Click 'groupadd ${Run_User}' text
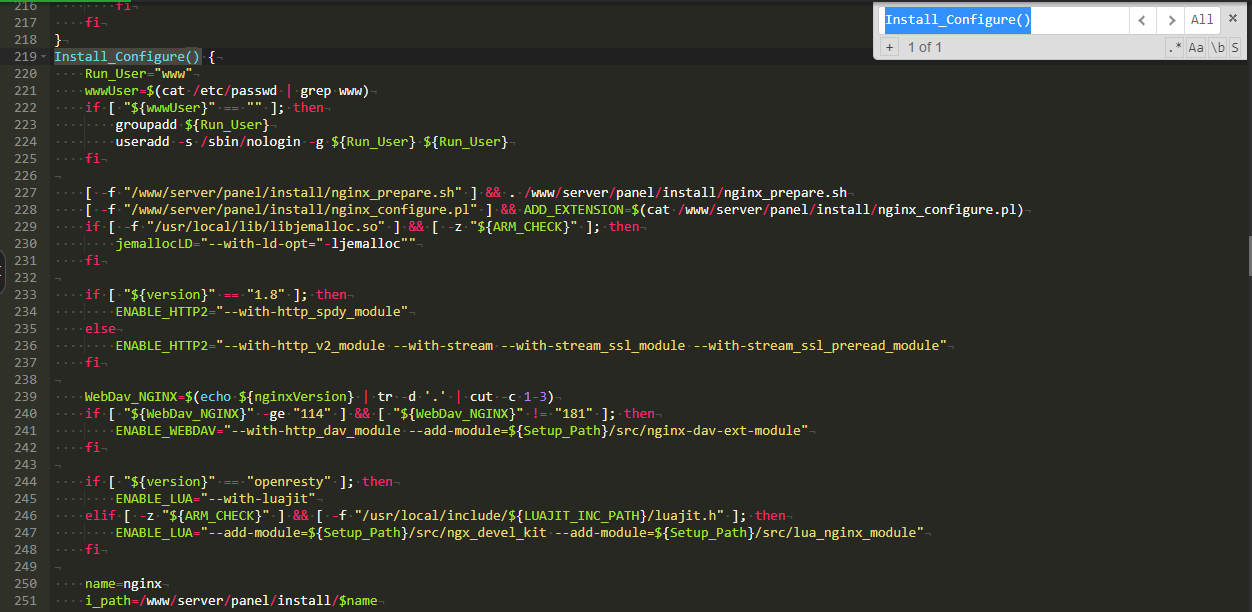 (x=191, y=125)
